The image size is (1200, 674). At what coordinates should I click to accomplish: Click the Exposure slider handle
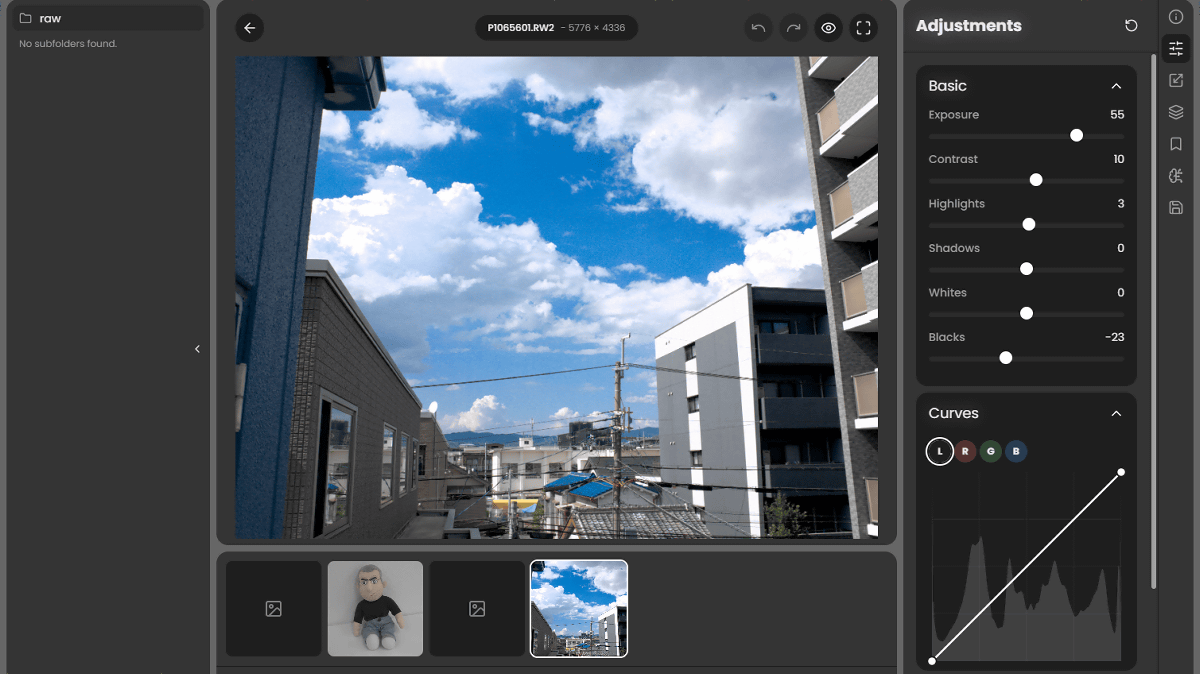[x=1076, y=135]
